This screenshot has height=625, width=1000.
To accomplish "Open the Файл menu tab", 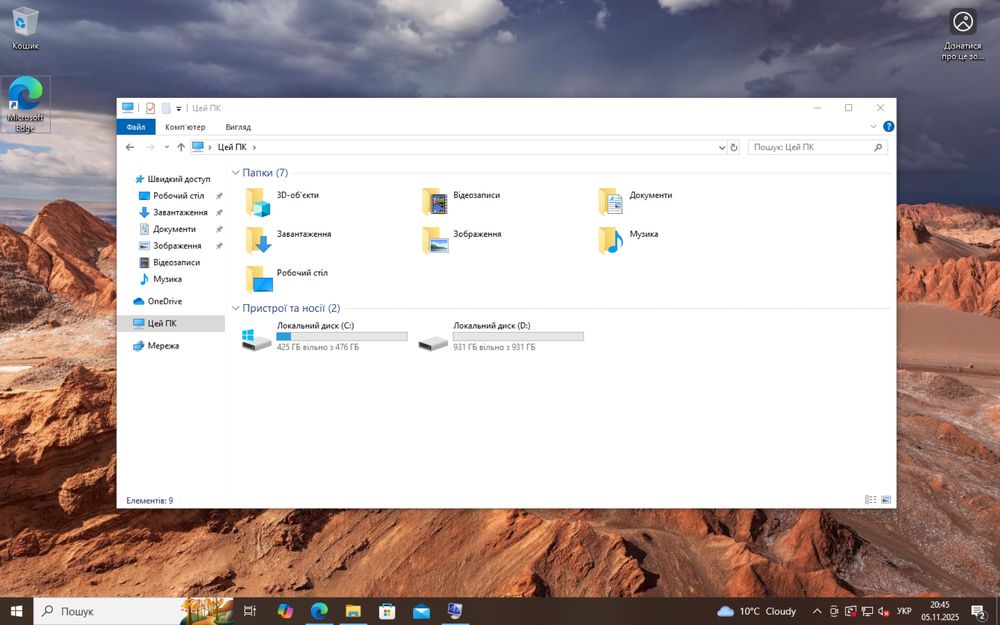I will [136, 127].
